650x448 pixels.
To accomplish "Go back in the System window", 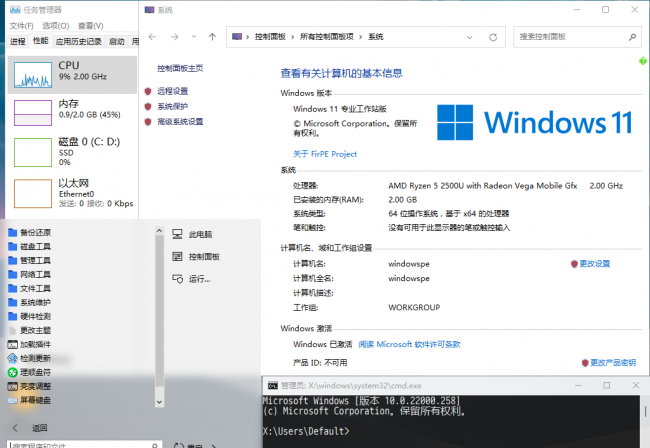I will [152, 37].
